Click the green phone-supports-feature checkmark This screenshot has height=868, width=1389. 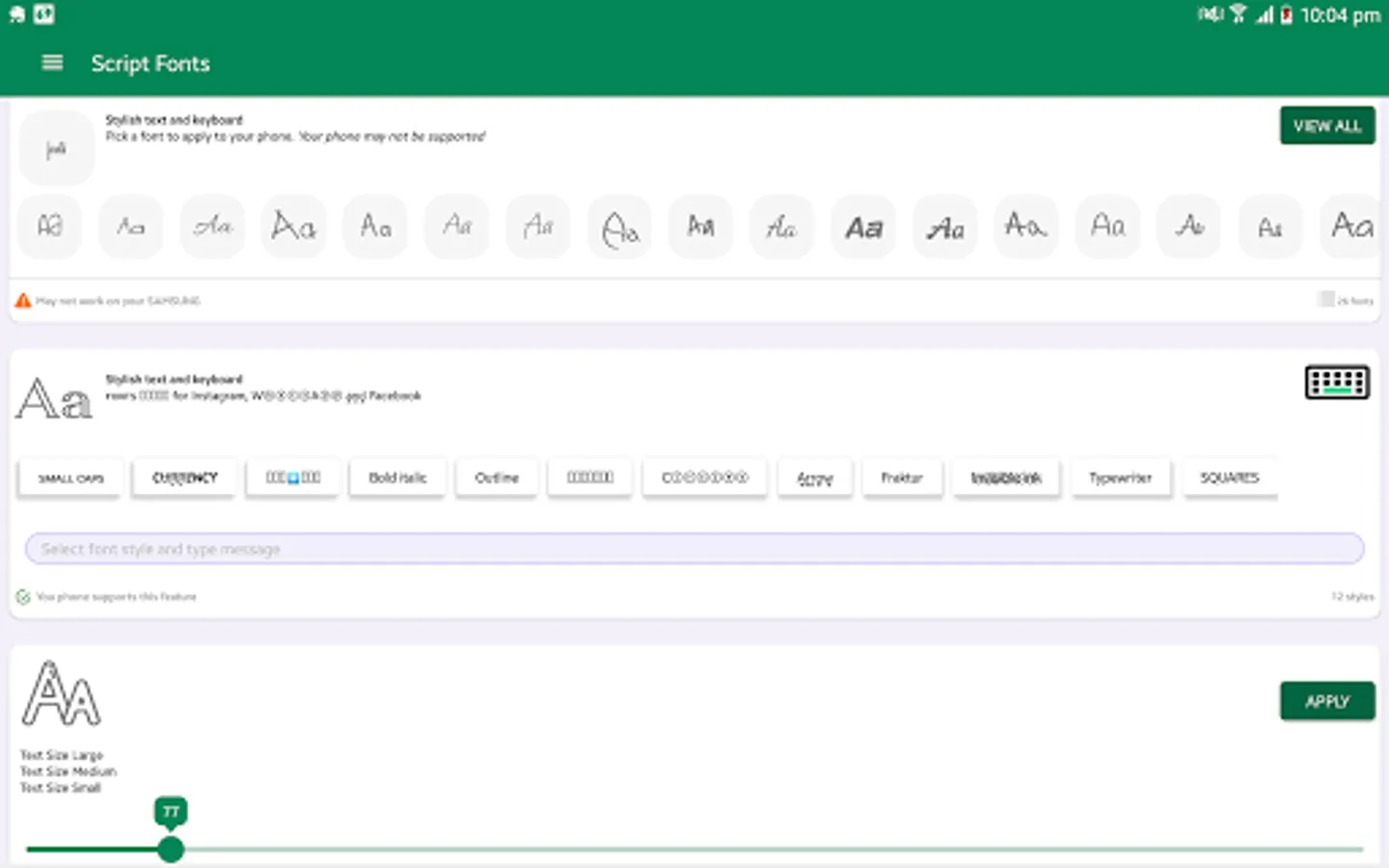pyautogui.click(x=23, y=597)
